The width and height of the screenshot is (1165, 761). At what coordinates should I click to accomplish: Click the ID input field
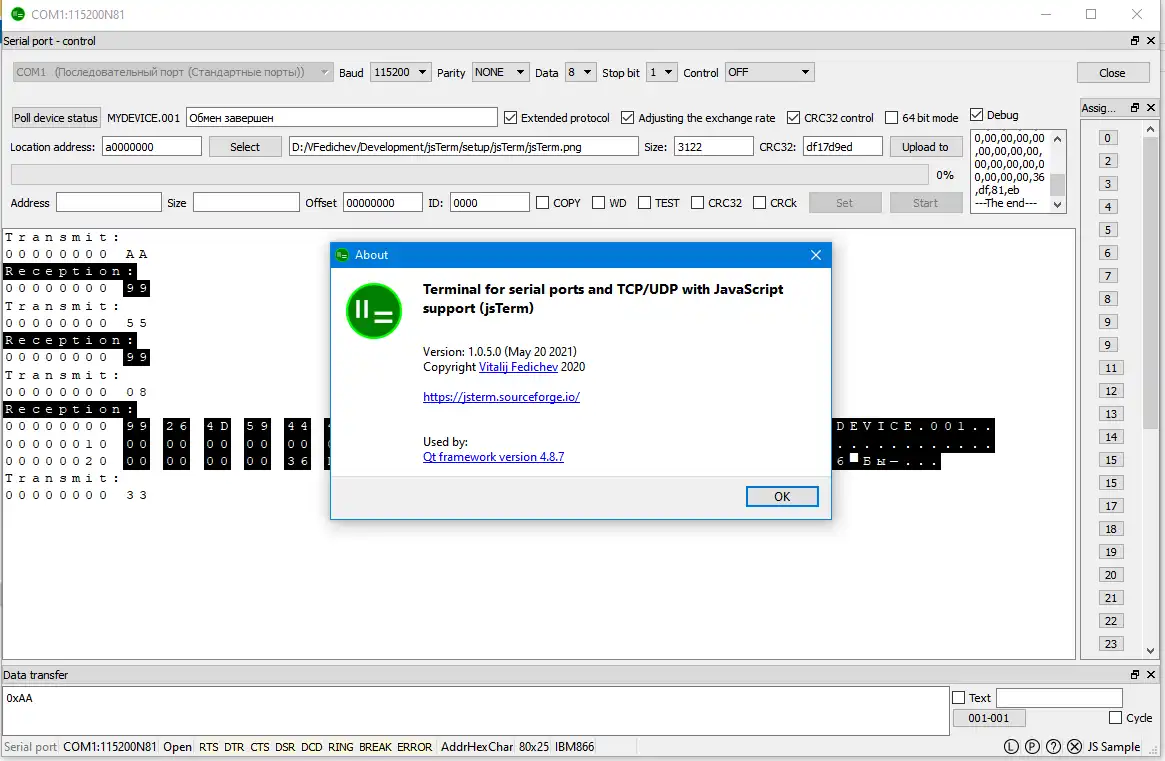click(490, 203)
